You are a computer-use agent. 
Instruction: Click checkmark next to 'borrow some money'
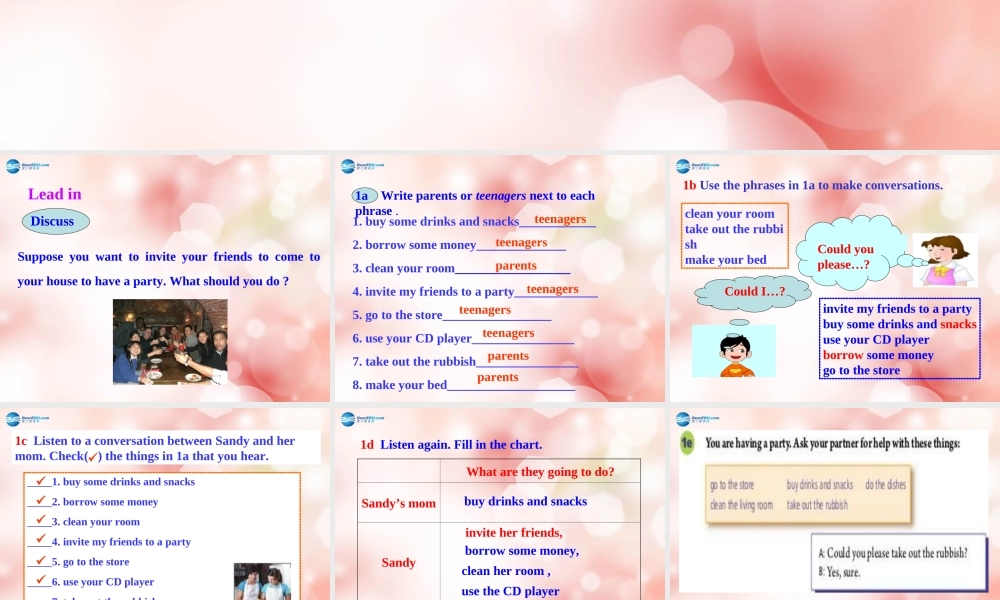pyautogui.click(x=41, y=501)
